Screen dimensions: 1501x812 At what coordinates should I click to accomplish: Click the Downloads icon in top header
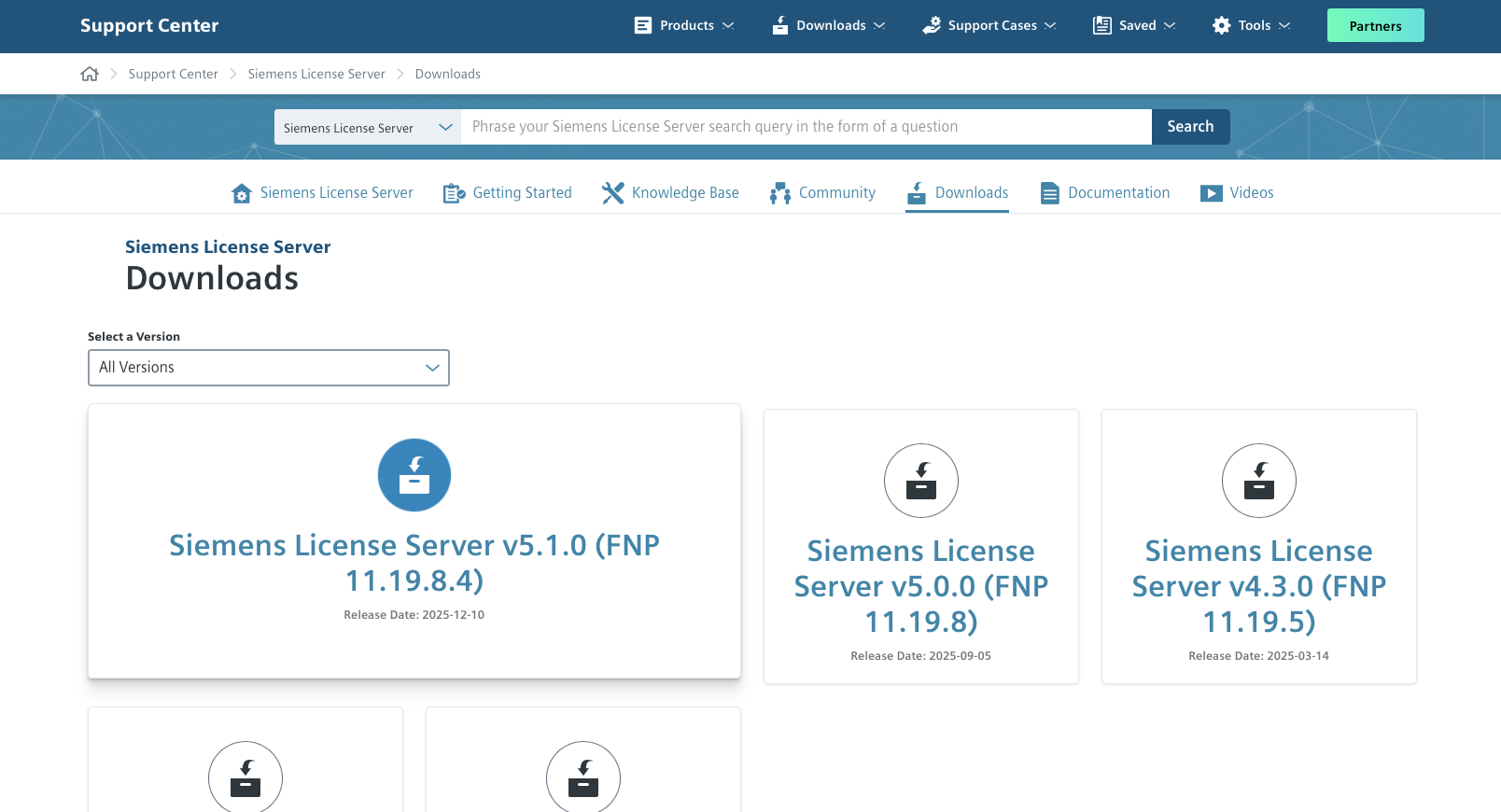click(780, 25)
